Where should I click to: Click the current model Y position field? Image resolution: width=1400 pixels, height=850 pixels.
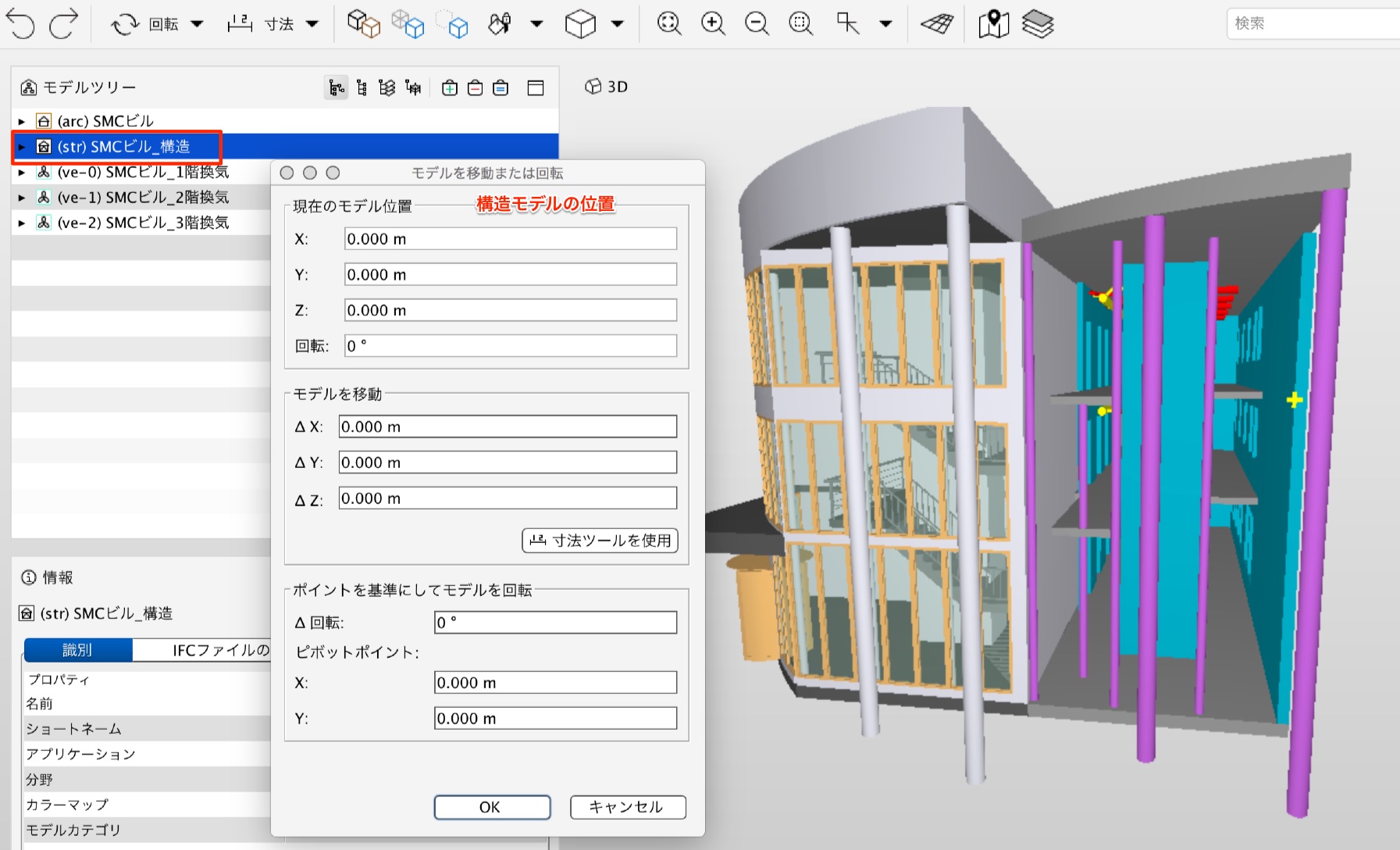point(511,274)
